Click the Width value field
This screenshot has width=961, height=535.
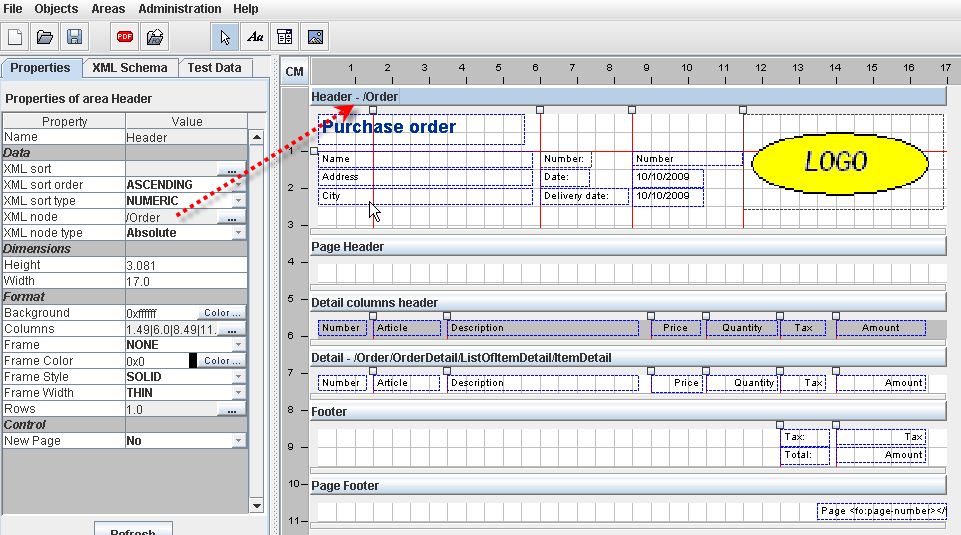(186, 281)
